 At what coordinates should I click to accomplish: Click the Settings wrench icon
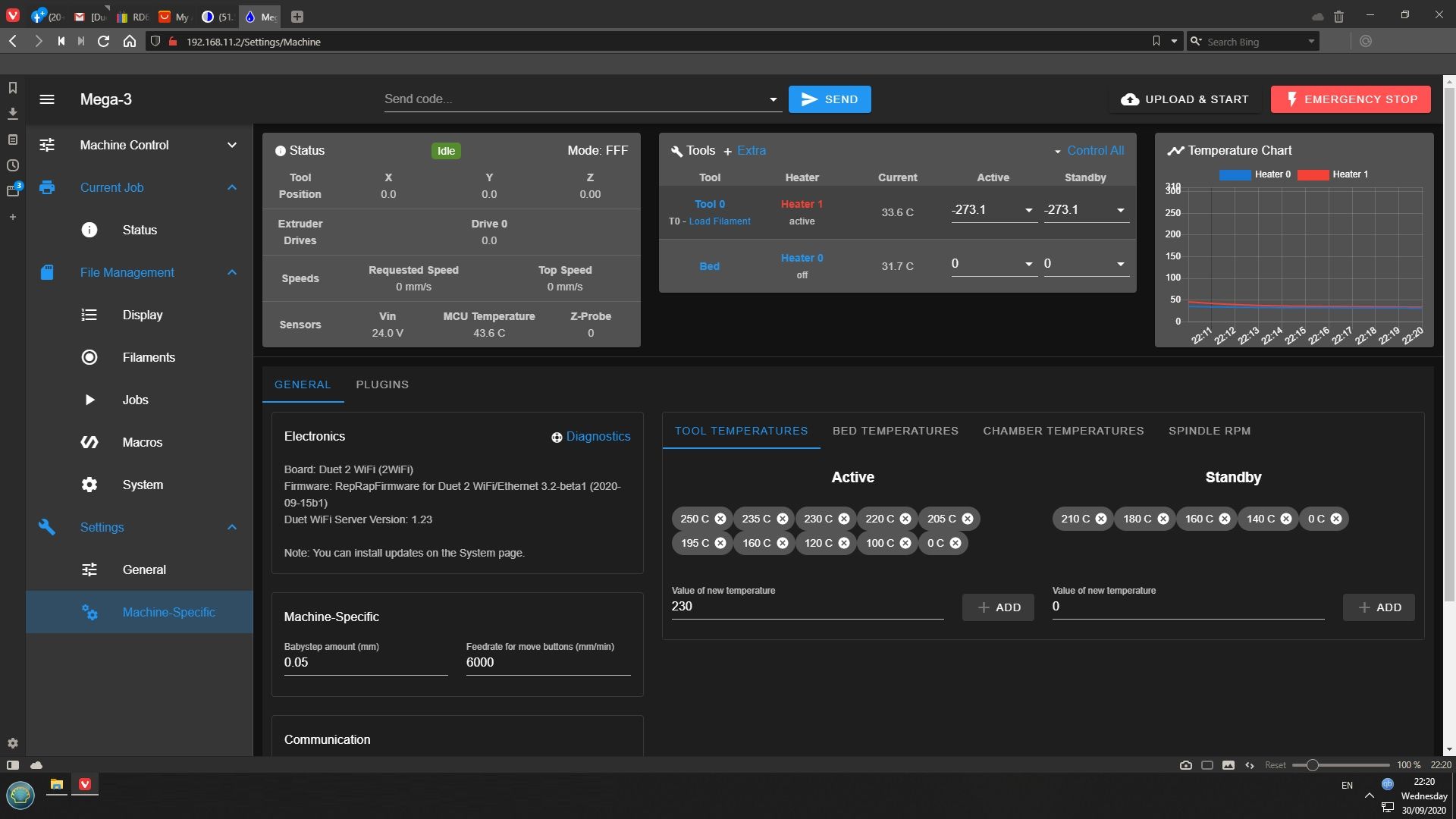(x=47, y=527)
